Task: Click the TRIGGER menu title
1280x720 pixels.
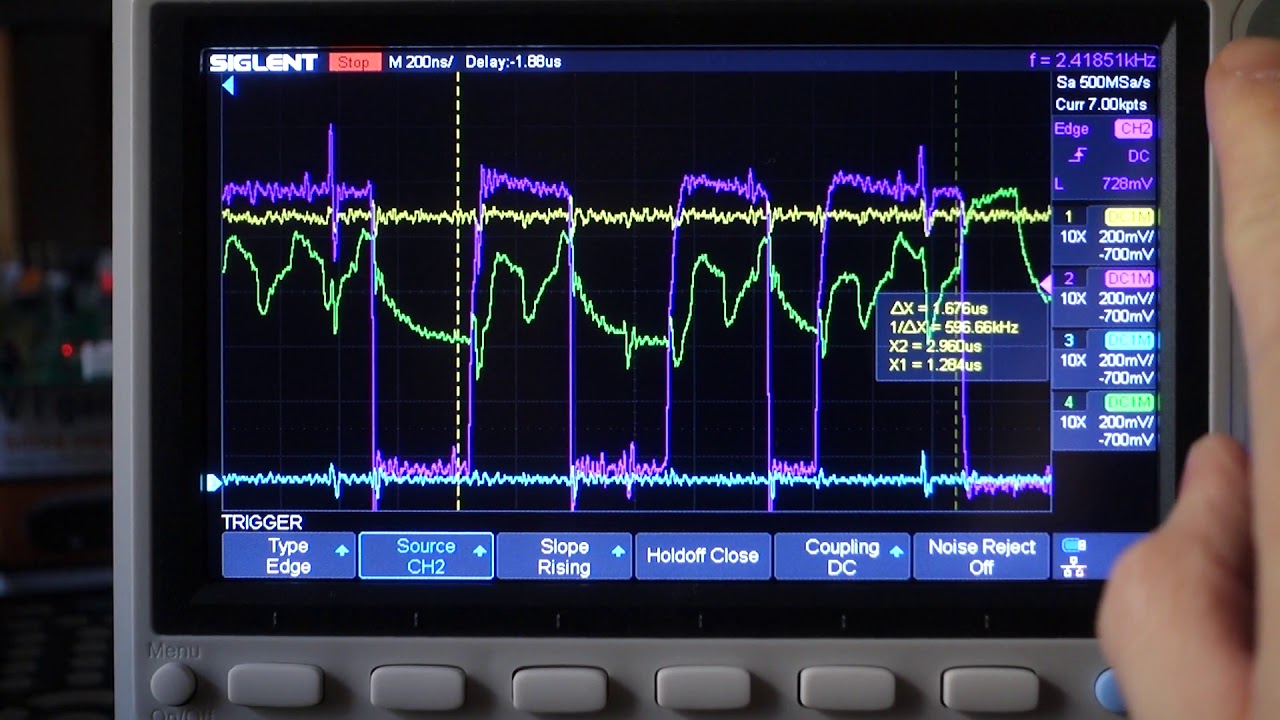Action: pyautogui.click(x=262, y=522)
